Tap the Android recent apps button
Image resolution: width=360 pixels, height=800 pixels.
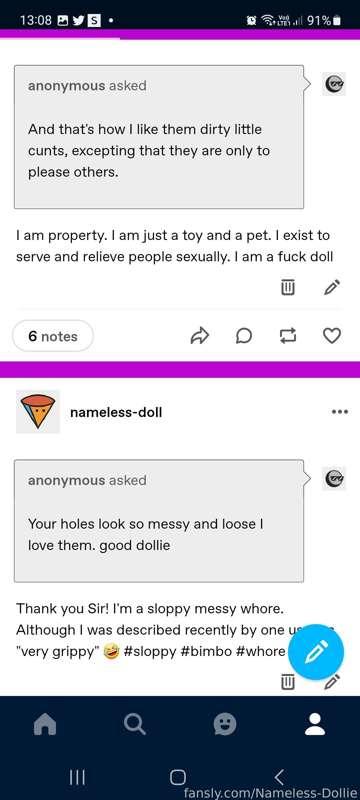(x=77, y=778)
